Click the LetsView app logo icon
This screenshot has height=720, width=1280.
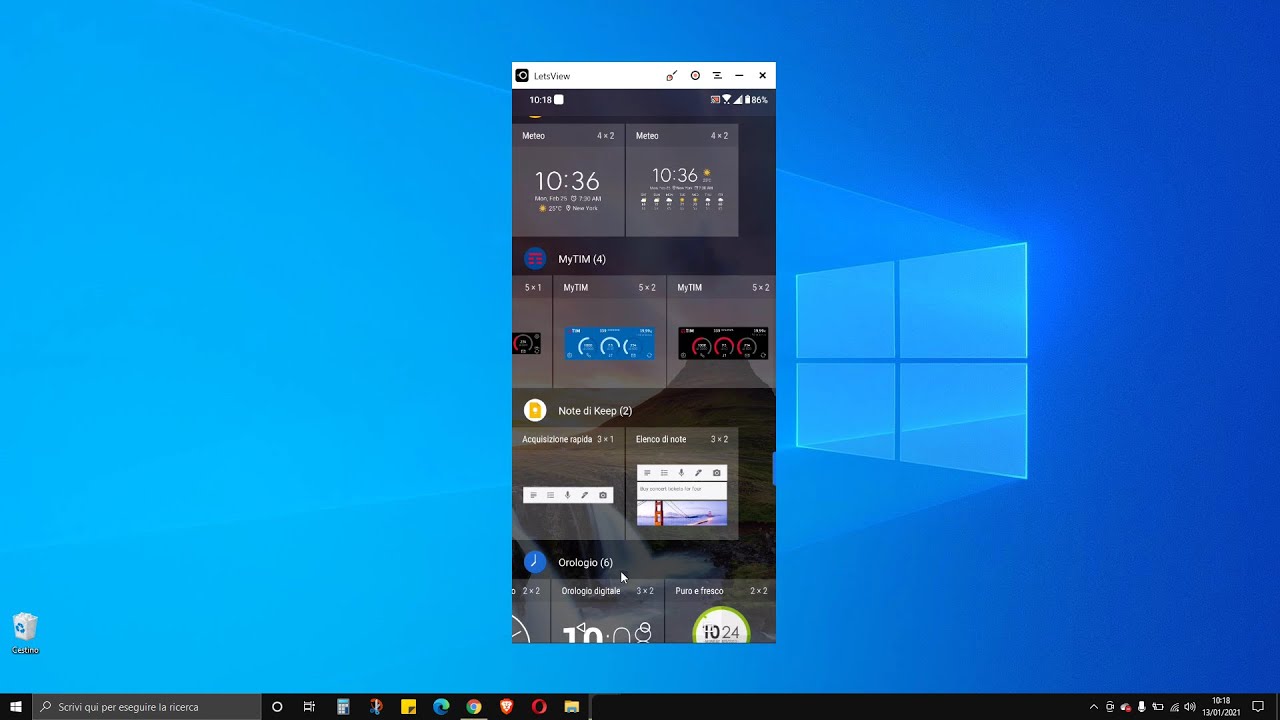pyautogui.click(x=522, y=76)
